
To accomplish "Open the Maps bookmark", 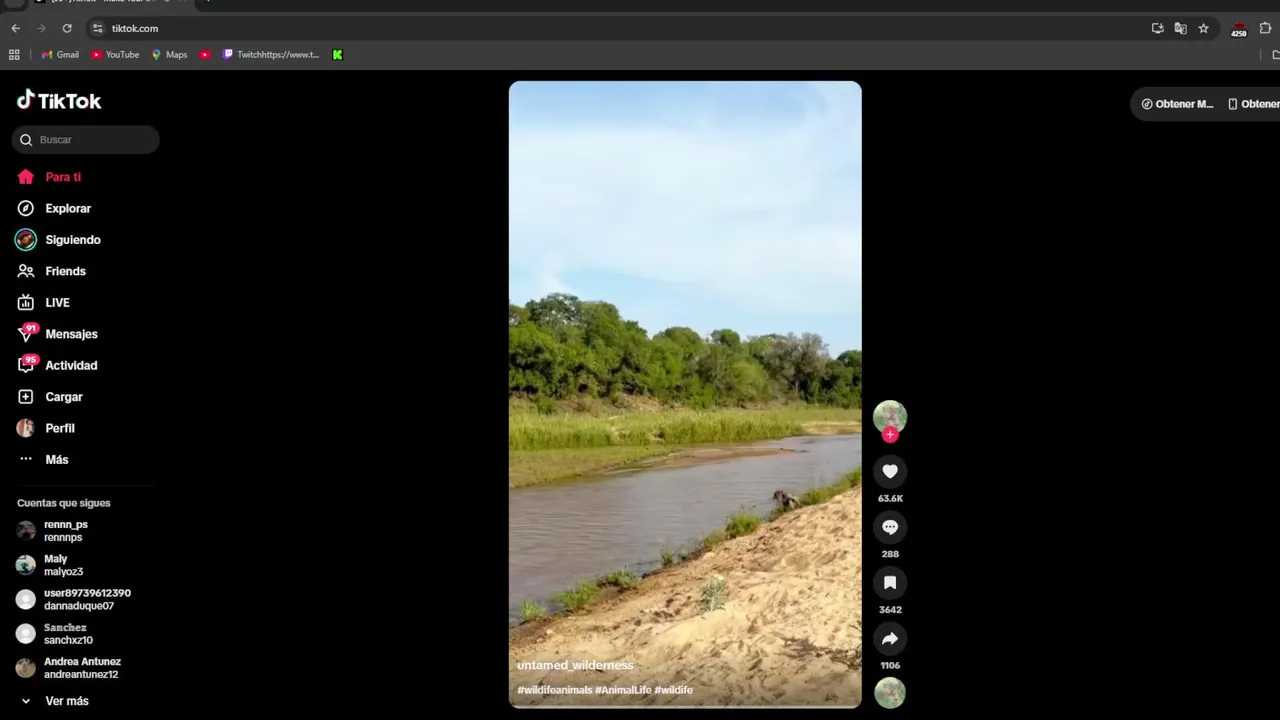I will pos(169,55).
